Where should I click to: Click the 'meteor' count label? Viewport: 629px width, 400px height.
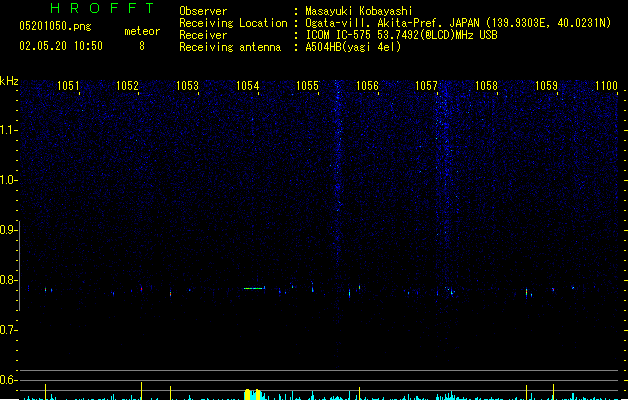(x=142, y=31)
